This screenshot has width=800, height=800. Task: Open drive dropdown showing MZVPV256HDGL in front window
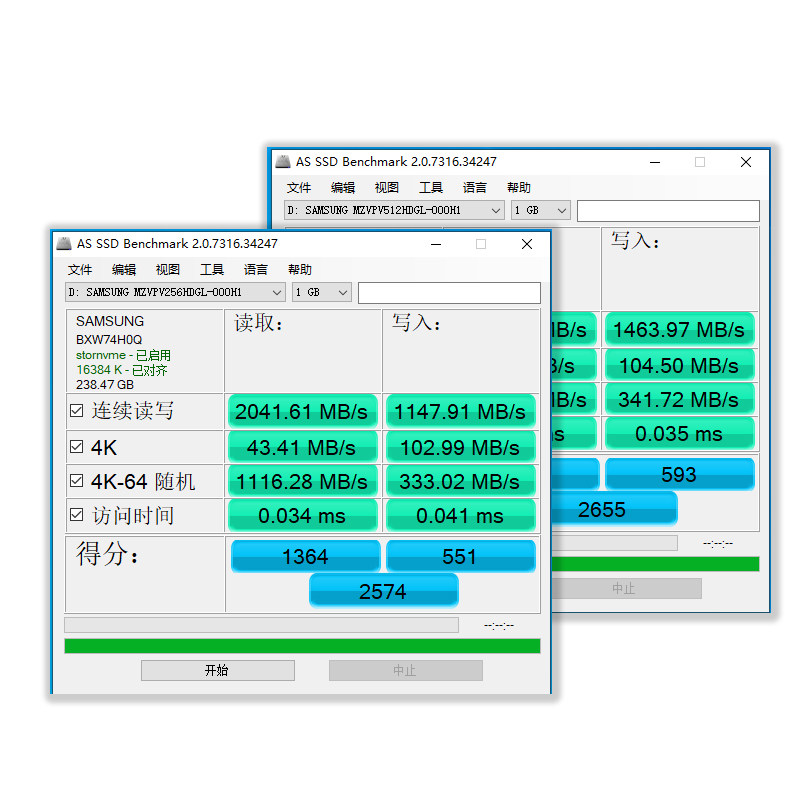click(175, 292)
